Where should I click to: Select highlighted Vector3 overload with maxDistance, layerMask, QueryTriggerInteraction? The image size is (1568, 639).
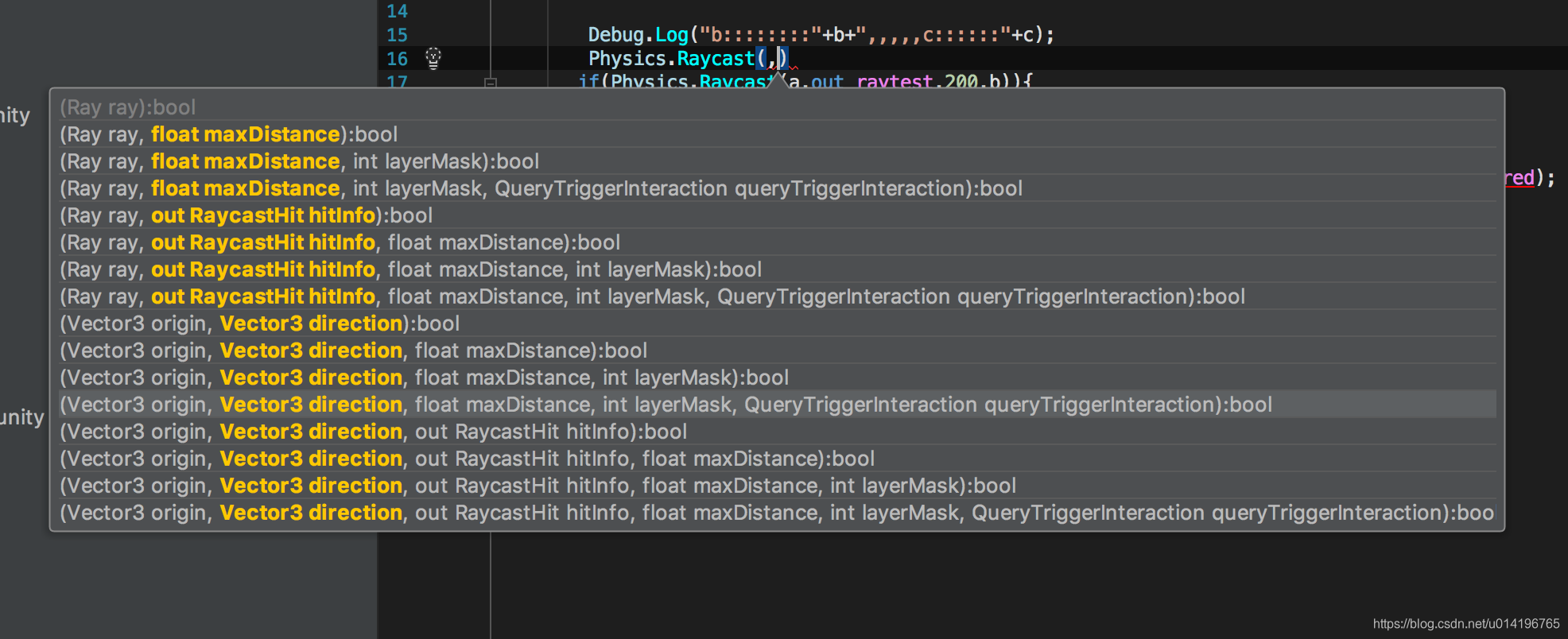pos(778,405)
